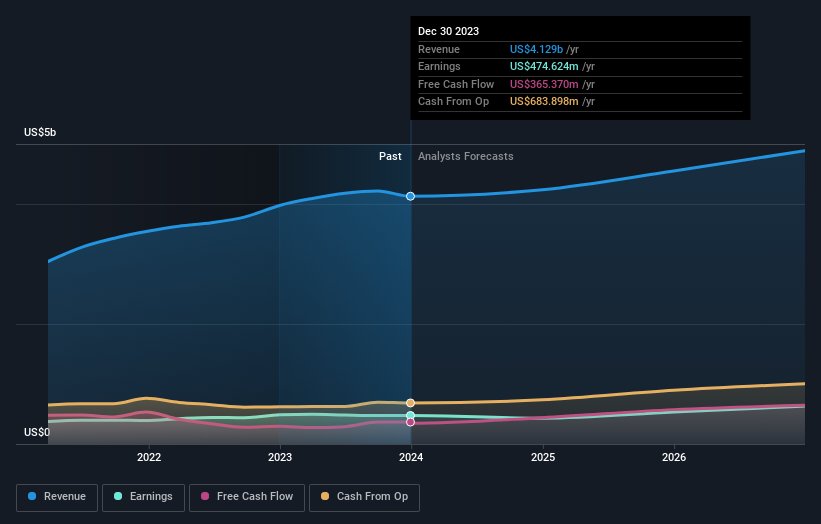Toggle the Revenue legend series
Screen dimensions: 821x524
pos(57,497)
